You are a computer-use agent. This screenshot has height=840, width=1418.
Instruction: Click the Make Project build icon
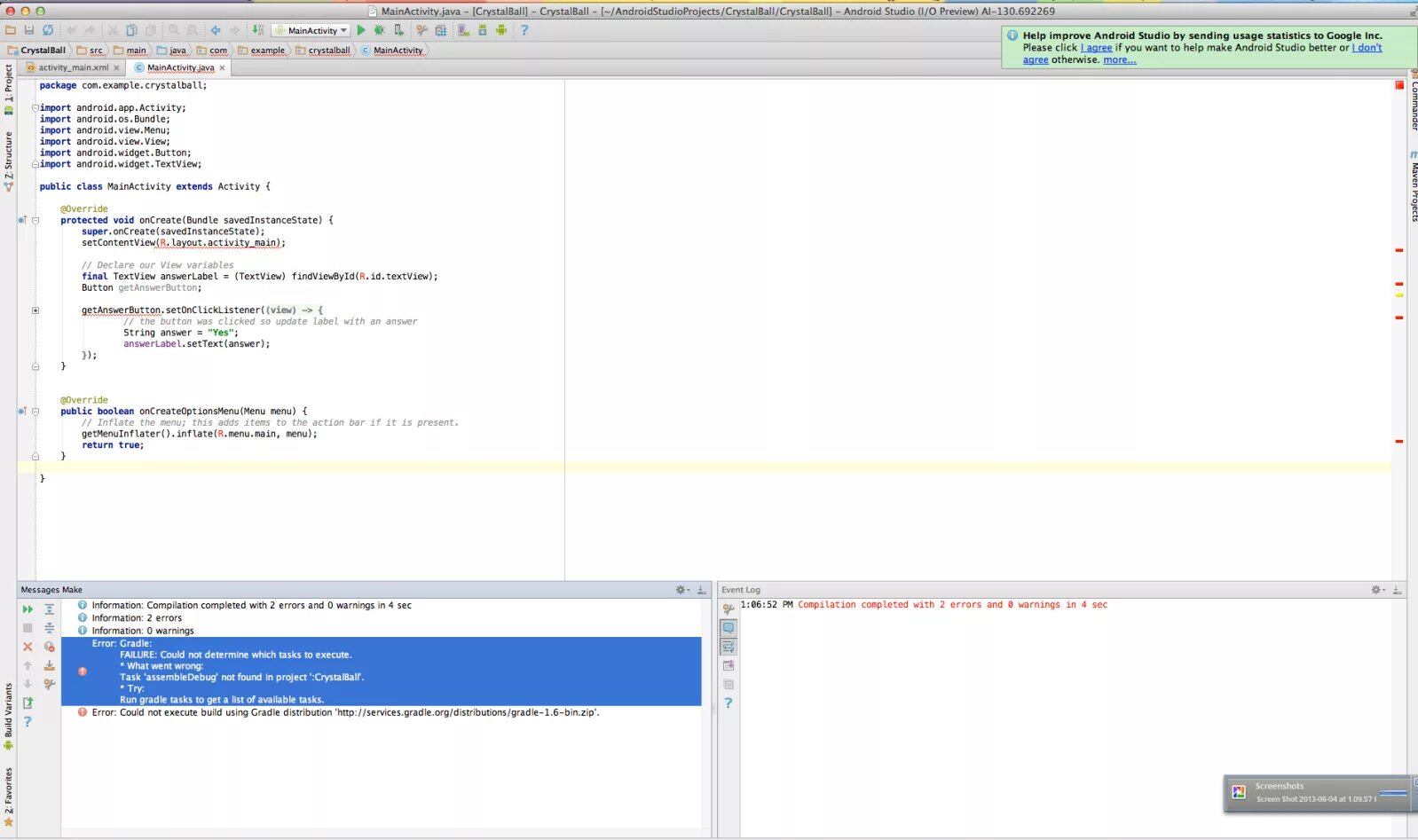257,30
